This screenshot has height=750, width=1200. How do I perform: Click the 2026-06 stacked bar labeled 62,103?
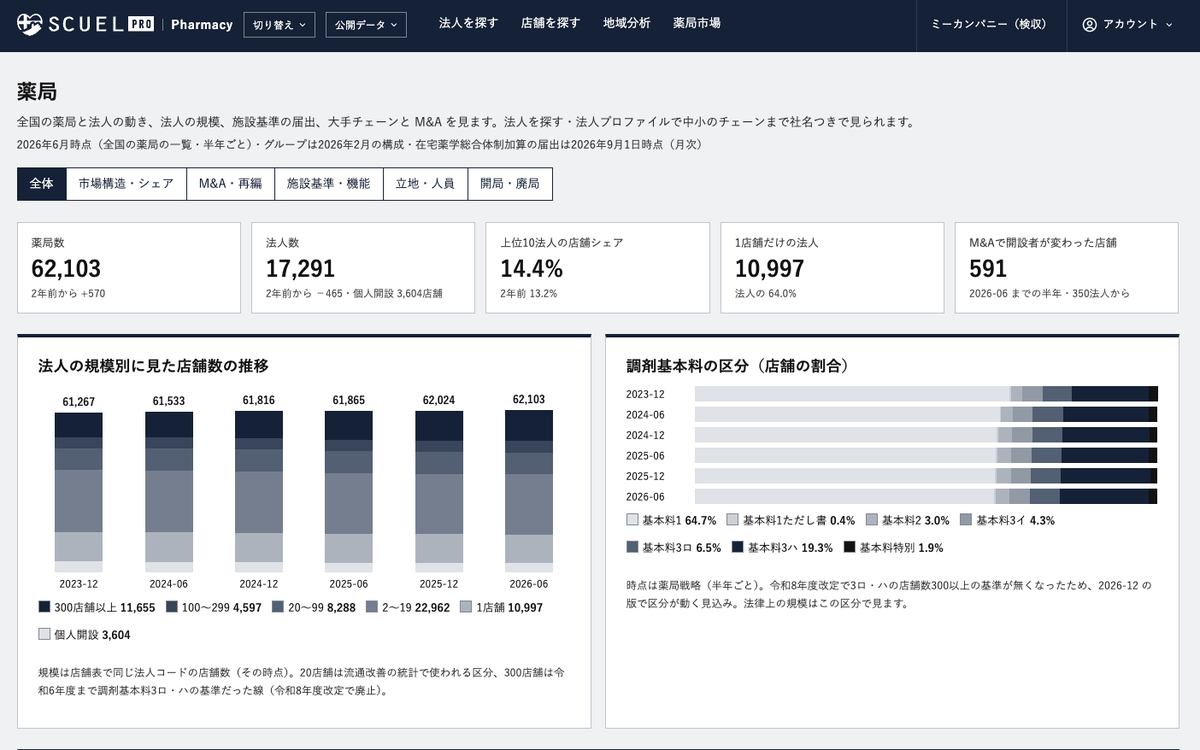(529, 491)
